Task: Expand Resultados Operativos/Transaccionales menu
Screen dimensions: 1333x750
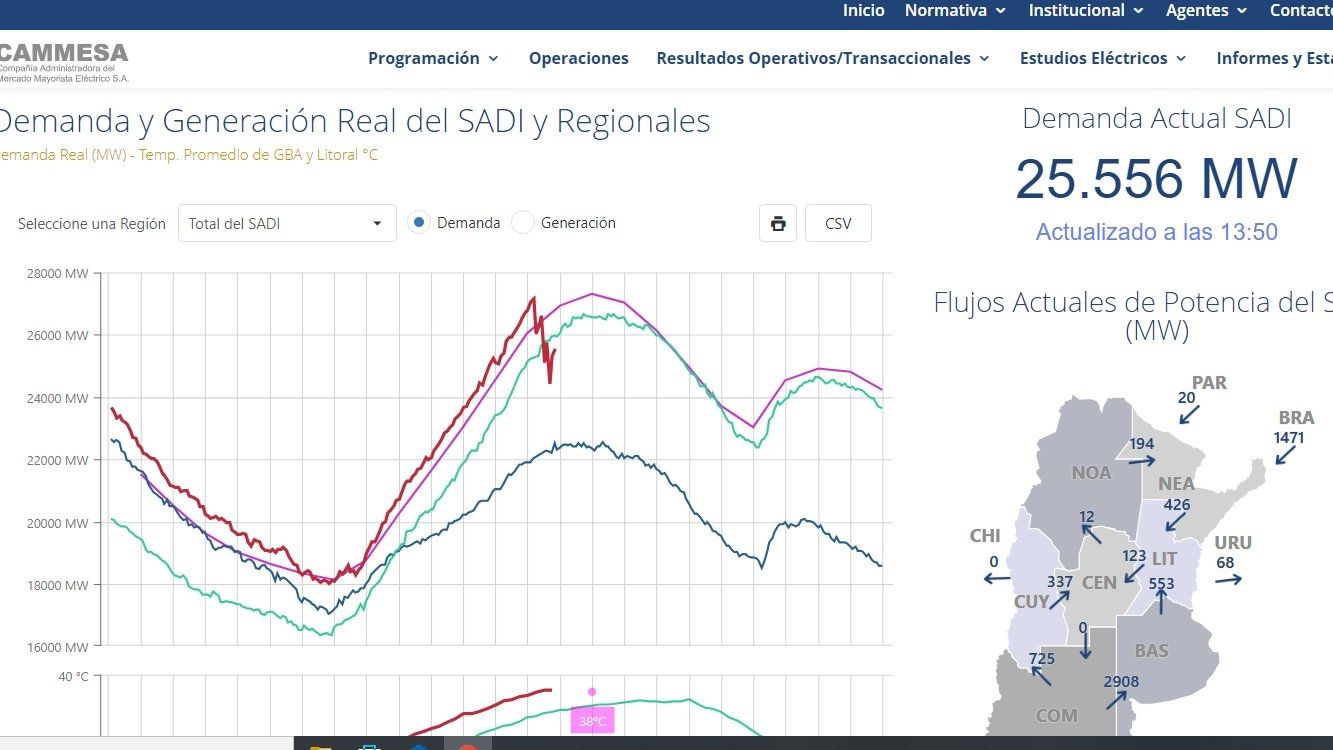Action: pyautogui.click(x=823, y=58)
